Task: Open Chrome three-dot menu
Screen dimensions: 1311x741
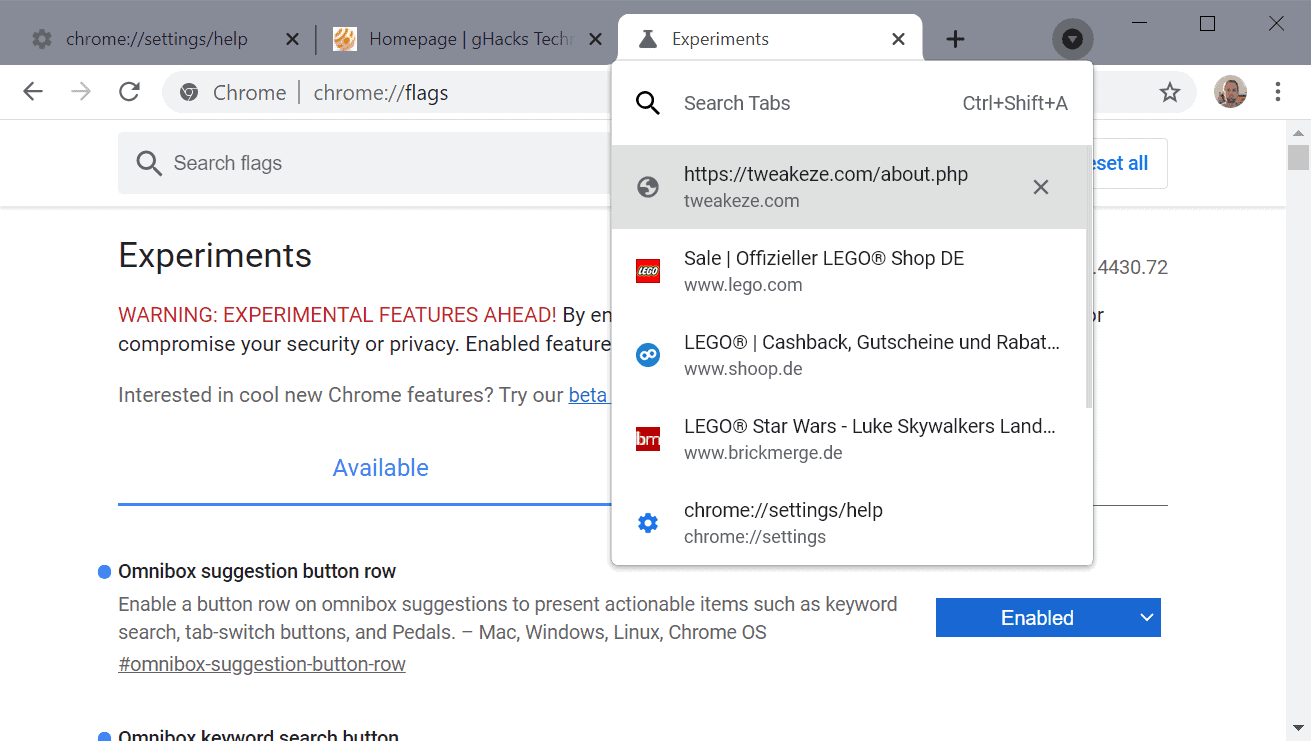Action: pyautogui.click(x=1278, y=92)
